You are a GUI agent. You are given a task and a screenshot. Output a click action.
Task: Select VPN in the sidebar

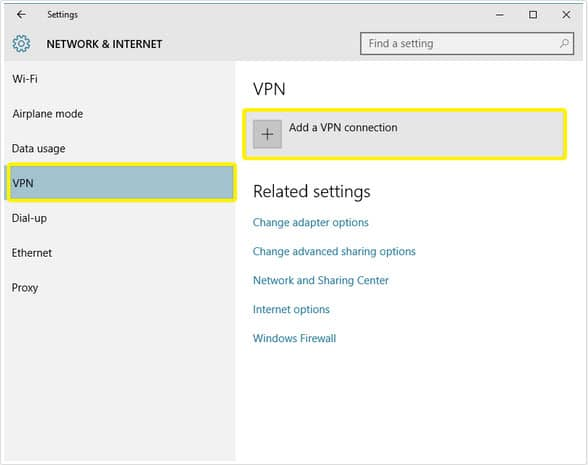(x=122, y=183)
